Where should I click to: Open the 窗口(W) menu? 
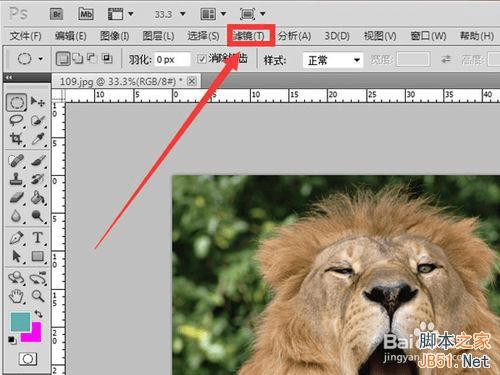pos(428,36)
